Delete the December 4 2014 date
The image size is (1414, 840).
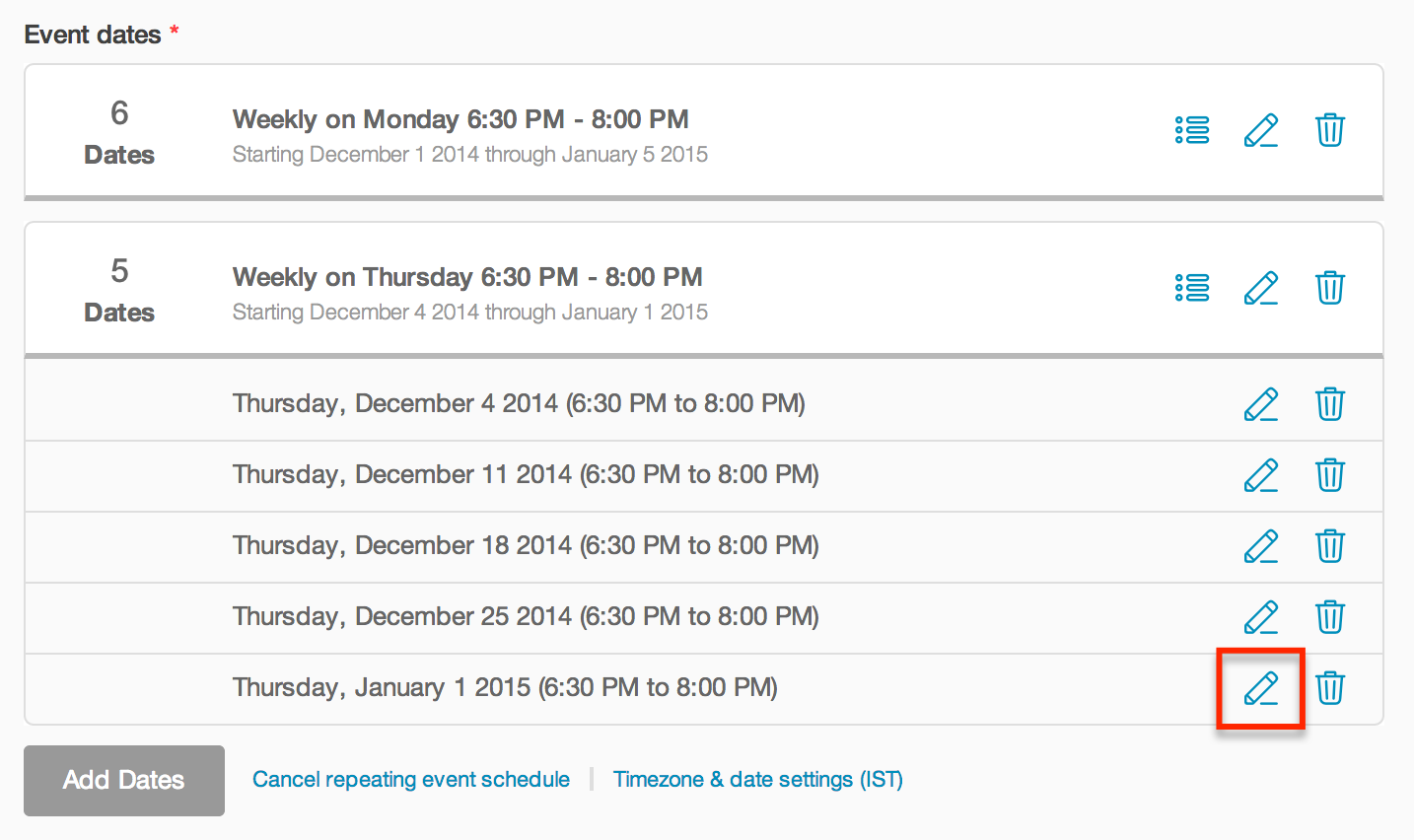click(1330, 404)
